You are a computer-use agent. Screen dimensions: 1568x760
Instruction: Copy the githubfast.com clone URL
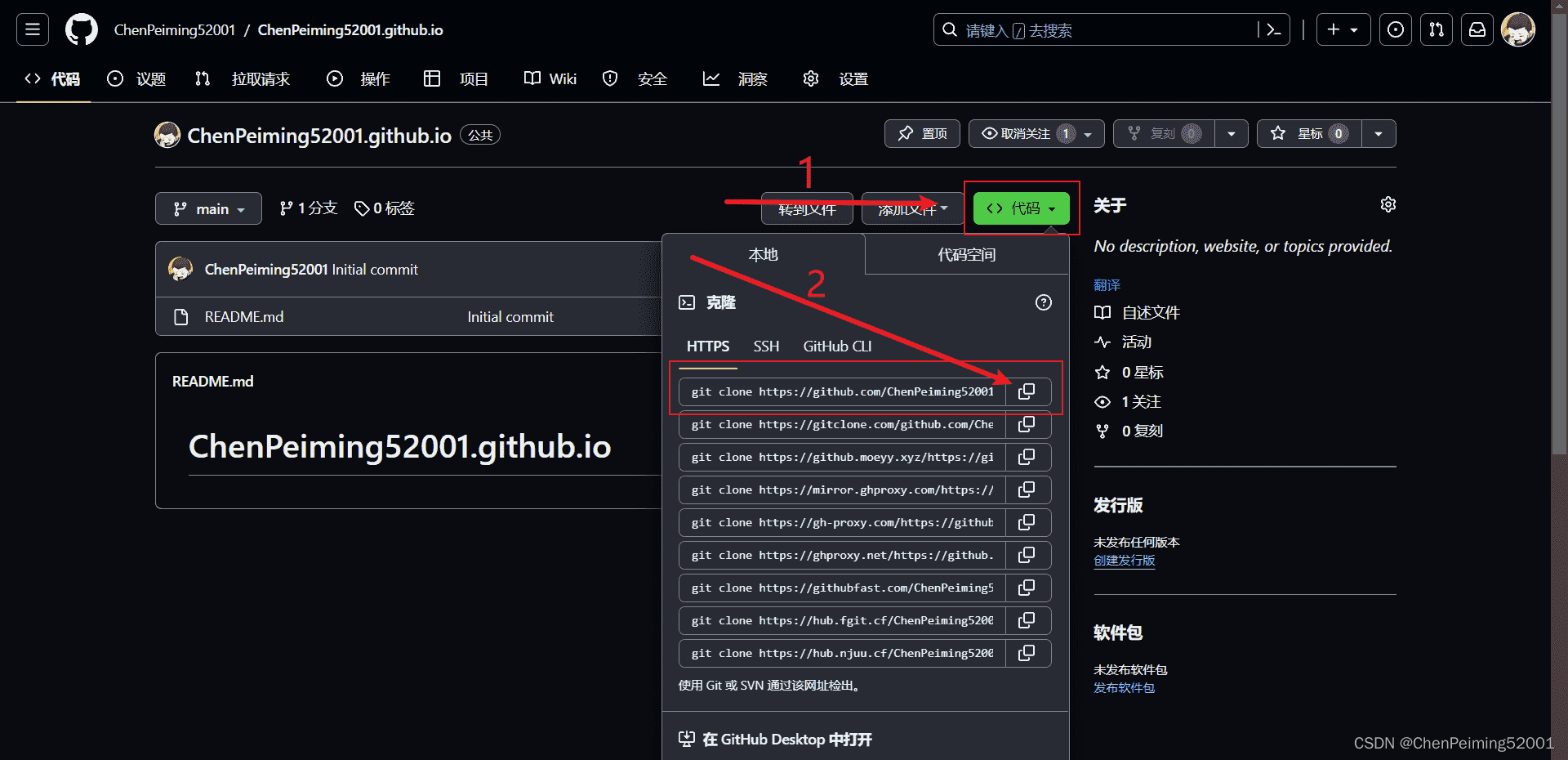[1027, 588]
